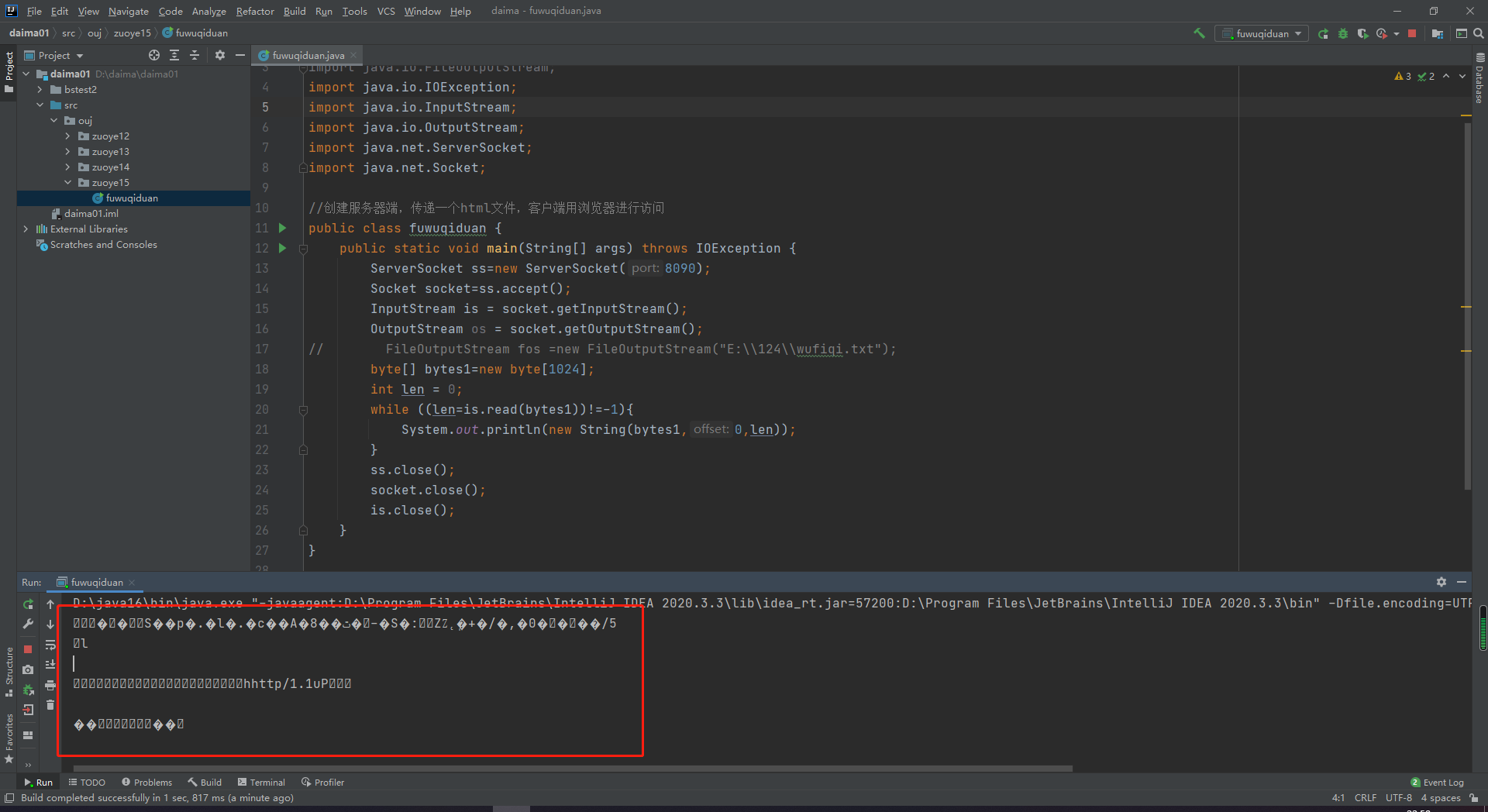Open Run panel settings gear
This screenshot has width=1488, height=812.
(x=1441, y=582)
